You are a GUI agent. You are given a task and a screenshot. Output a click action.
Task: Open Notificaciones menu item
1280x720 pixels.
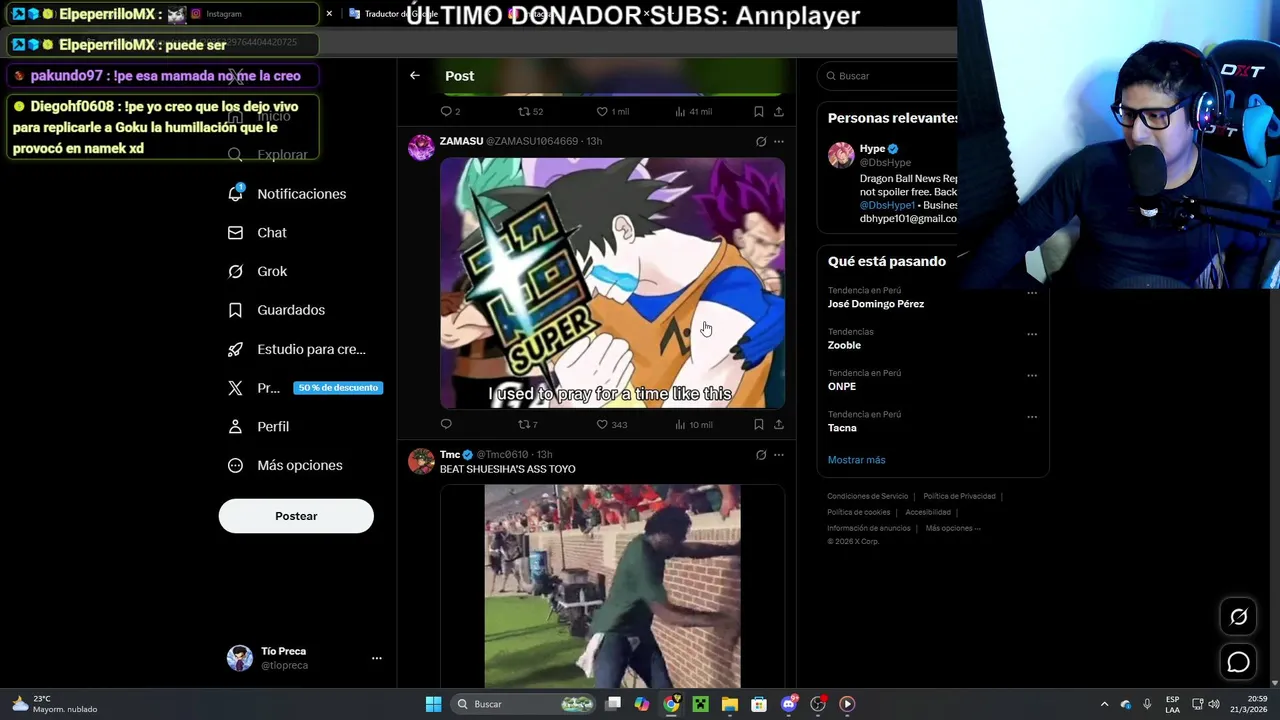pyautogui.click(x=287, y=194)
